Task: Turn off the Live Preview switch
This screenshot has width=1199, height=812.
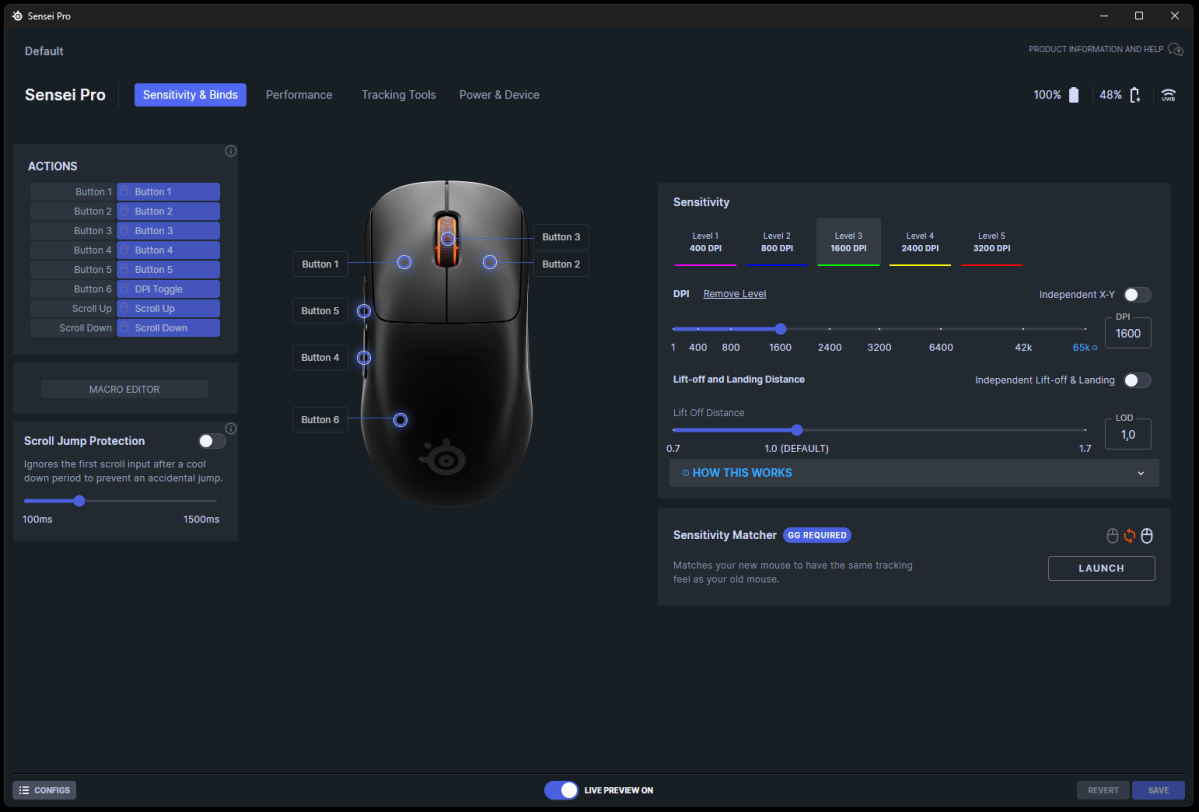Action: pos(561,791)
